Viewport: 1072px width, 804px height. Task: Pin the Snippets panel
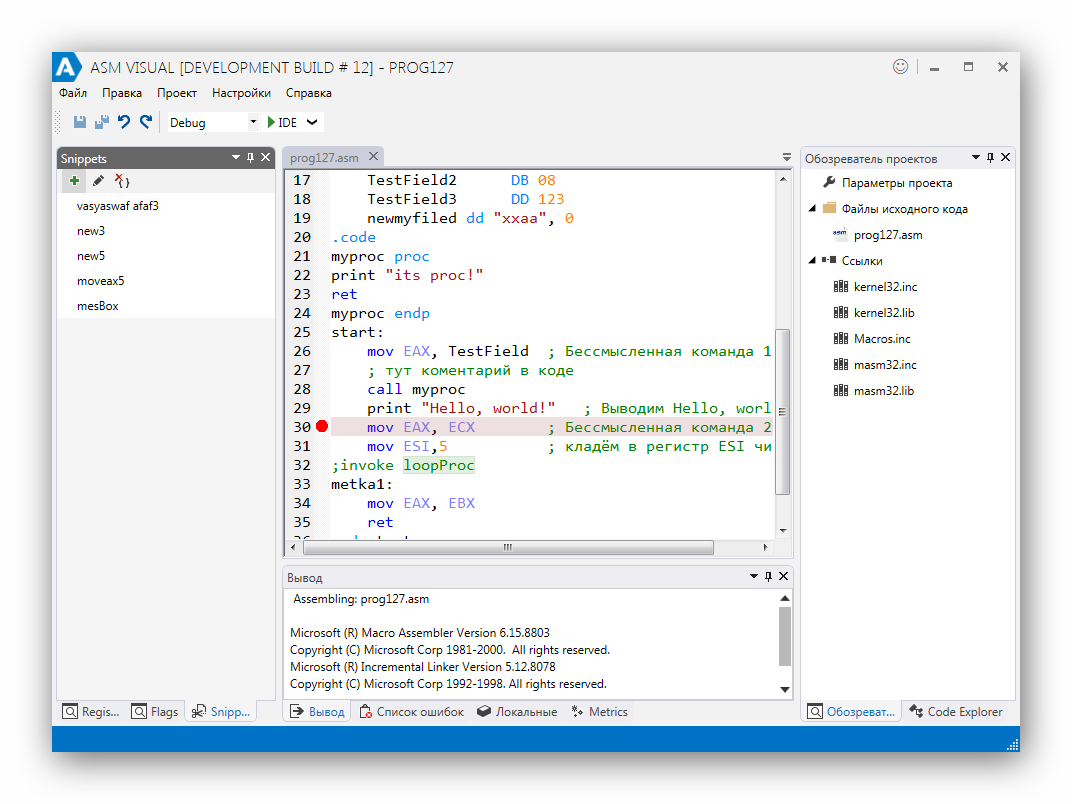[251, 158]
